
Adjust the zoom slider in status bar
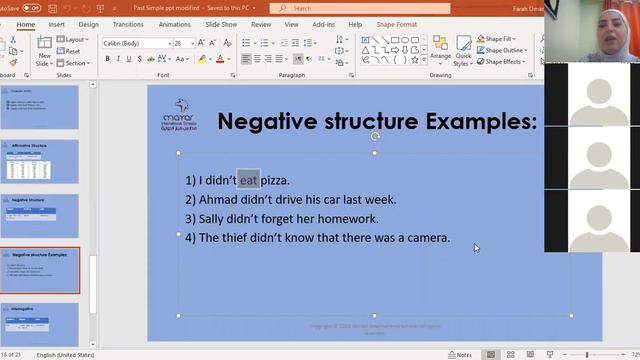pos(587,355)
